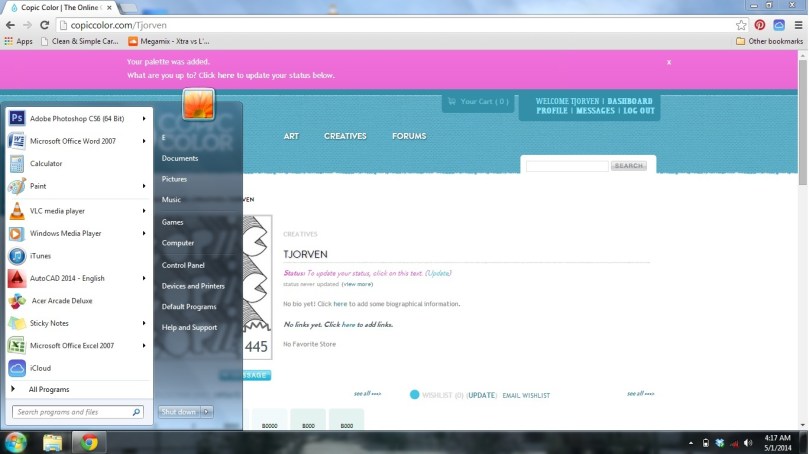Viewport: 809px width, 454px height.
Task: Click the first palette color swatch
Action: (269, 420)
